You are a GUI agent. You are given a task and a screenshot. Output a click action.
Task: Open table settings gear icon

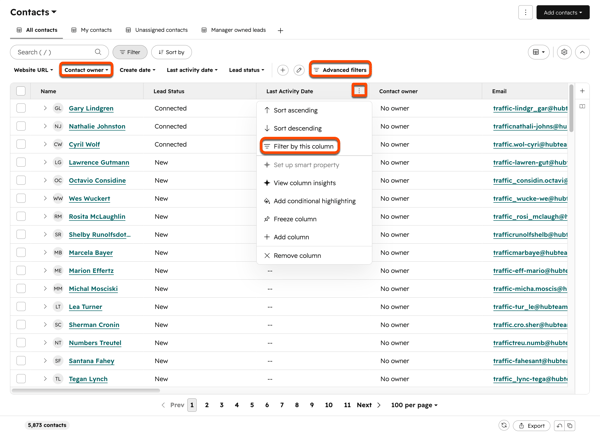564,52
